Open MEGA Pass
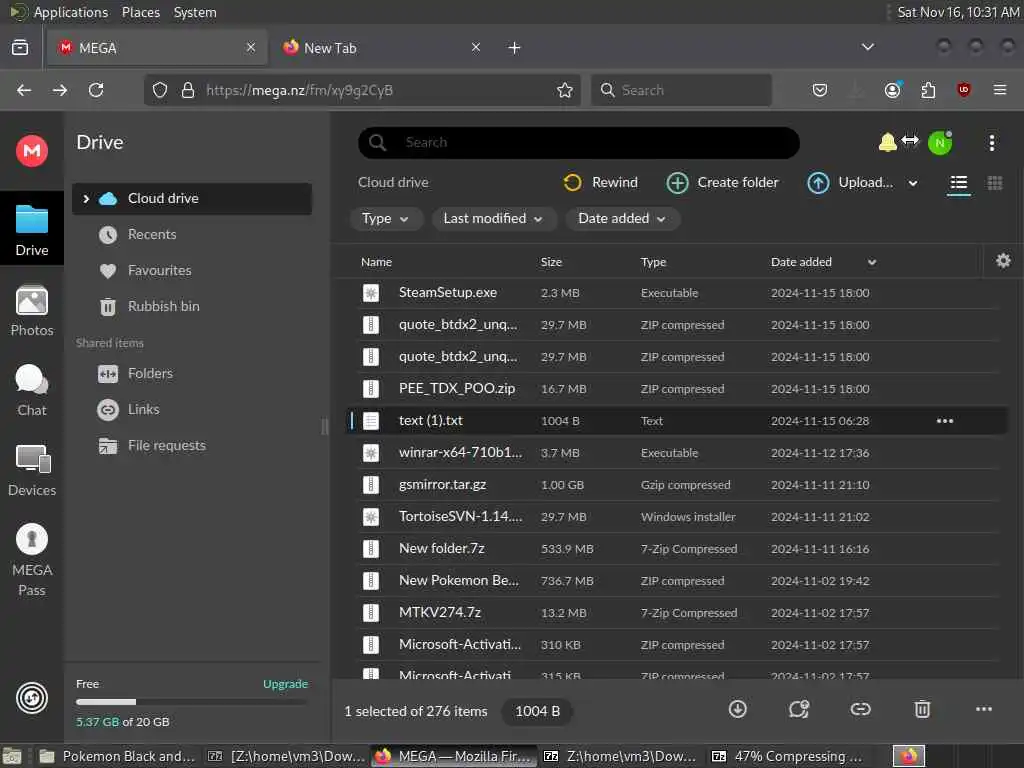Viewport: 1024px width, 768px height. click(31, 560)
